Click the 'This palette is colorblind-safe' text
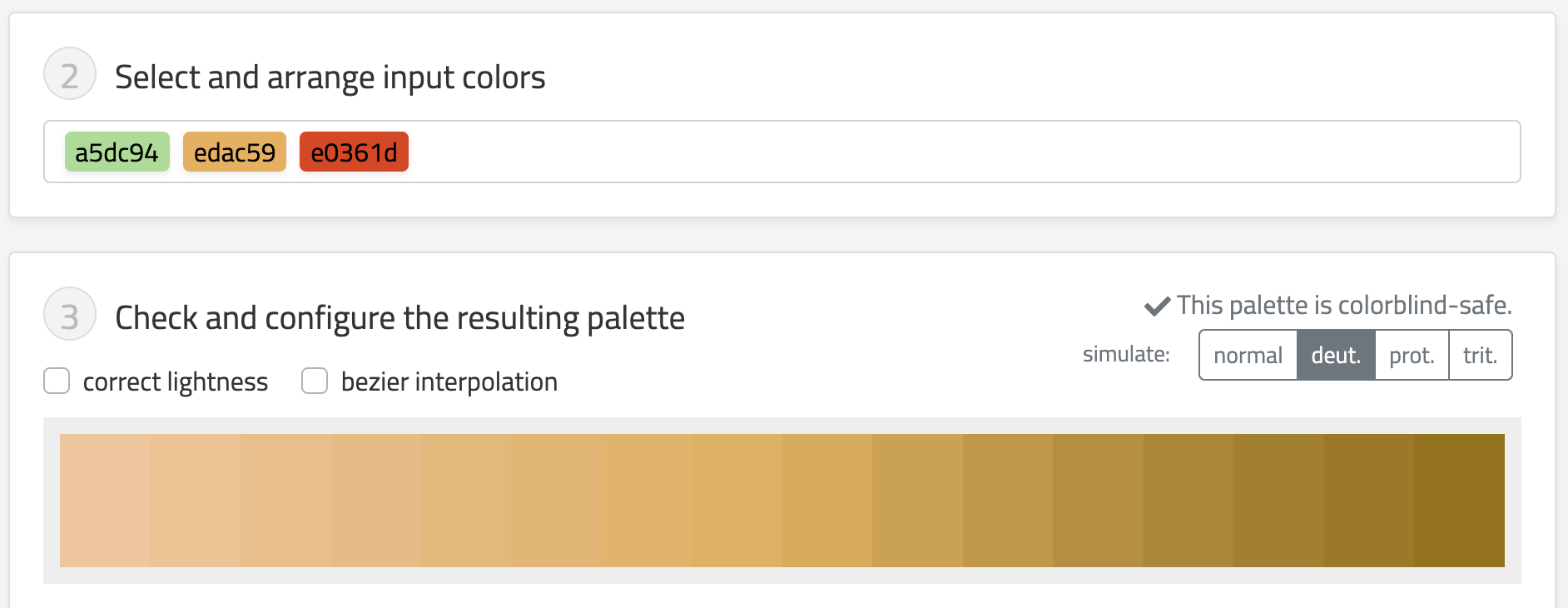The width and height of the screenshot is (1568, 608). (x=1343, y=306)
